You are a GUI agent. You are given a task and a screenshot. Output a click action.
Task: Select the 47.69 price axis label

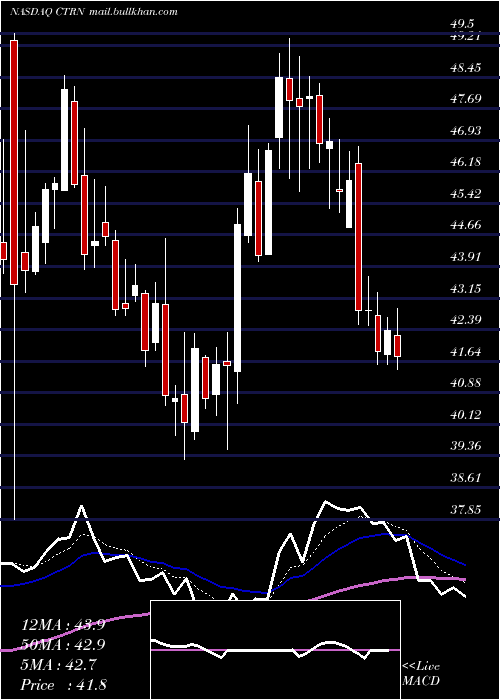[x=466, y=99]
